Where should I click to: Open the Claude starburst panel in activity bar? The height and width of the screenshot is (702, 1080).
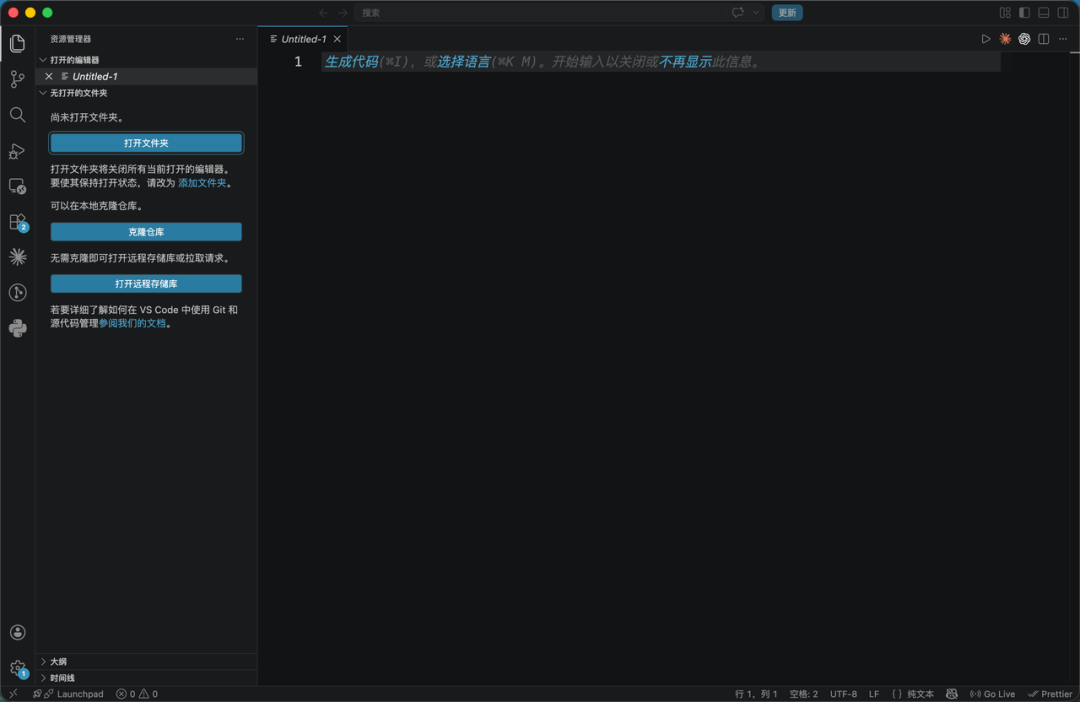click(x=17, y=257)
